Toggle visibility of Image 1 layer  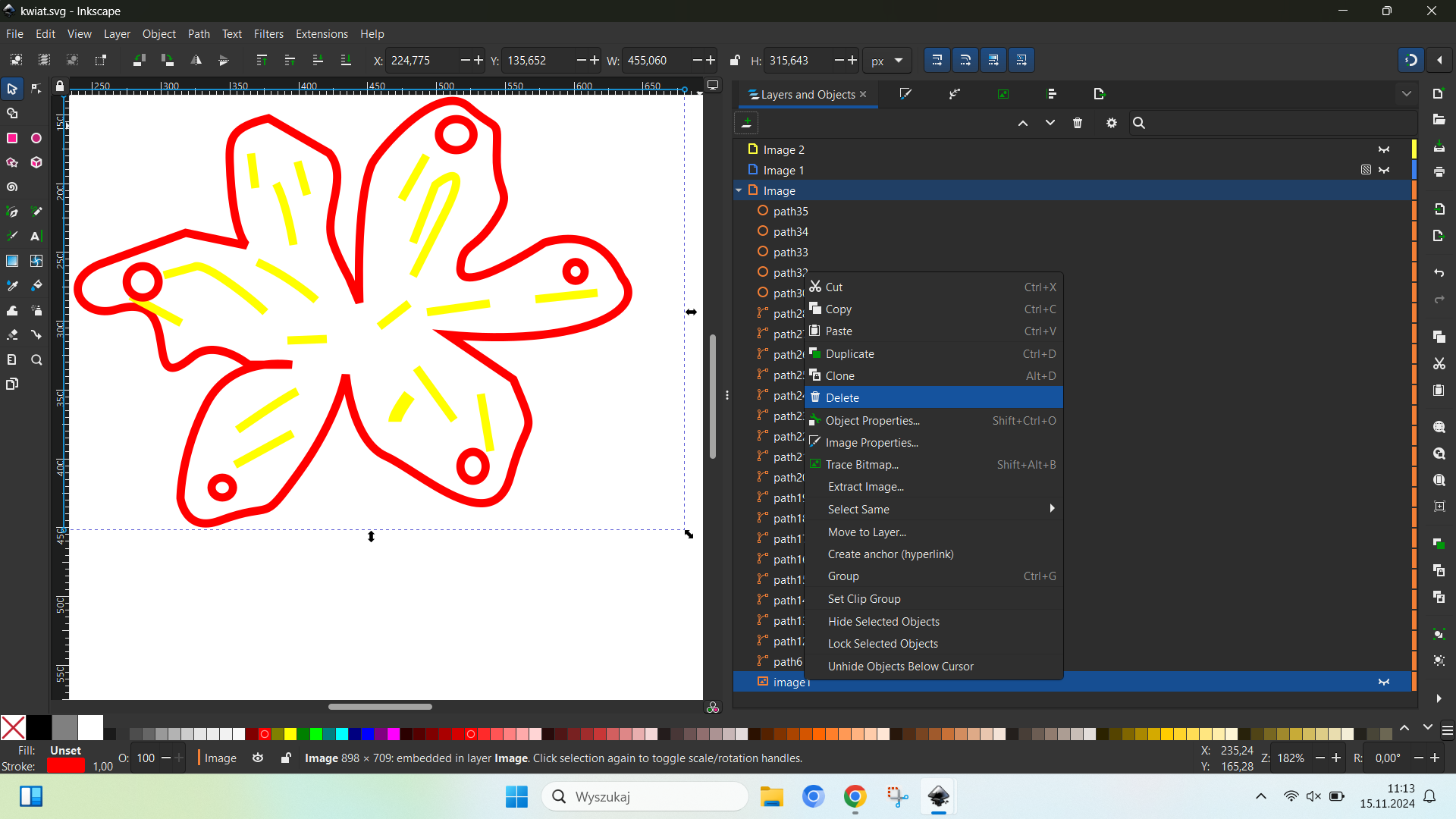(x=1384, y=170)
